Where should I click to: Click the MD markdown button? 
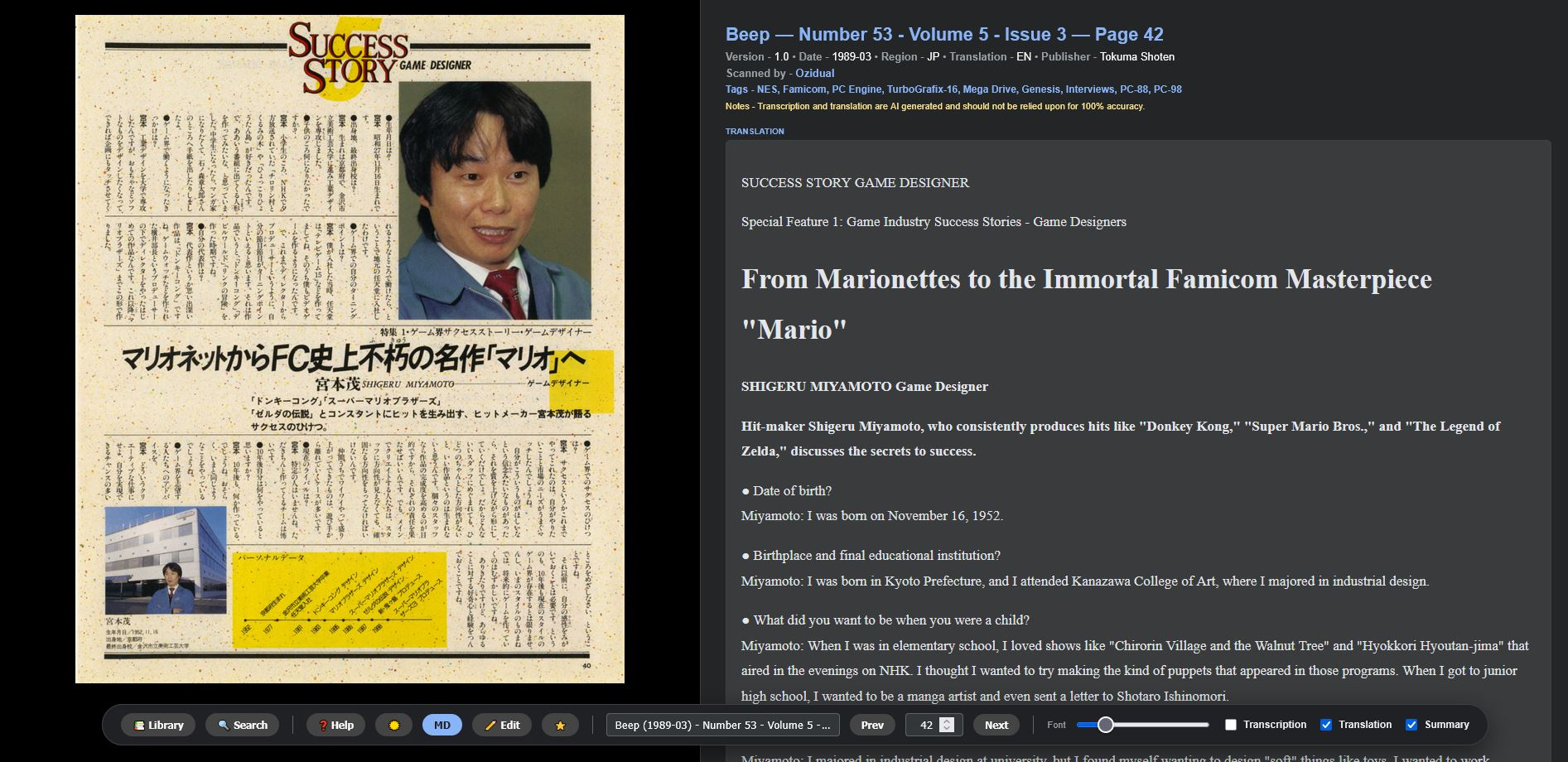(441, 725)
